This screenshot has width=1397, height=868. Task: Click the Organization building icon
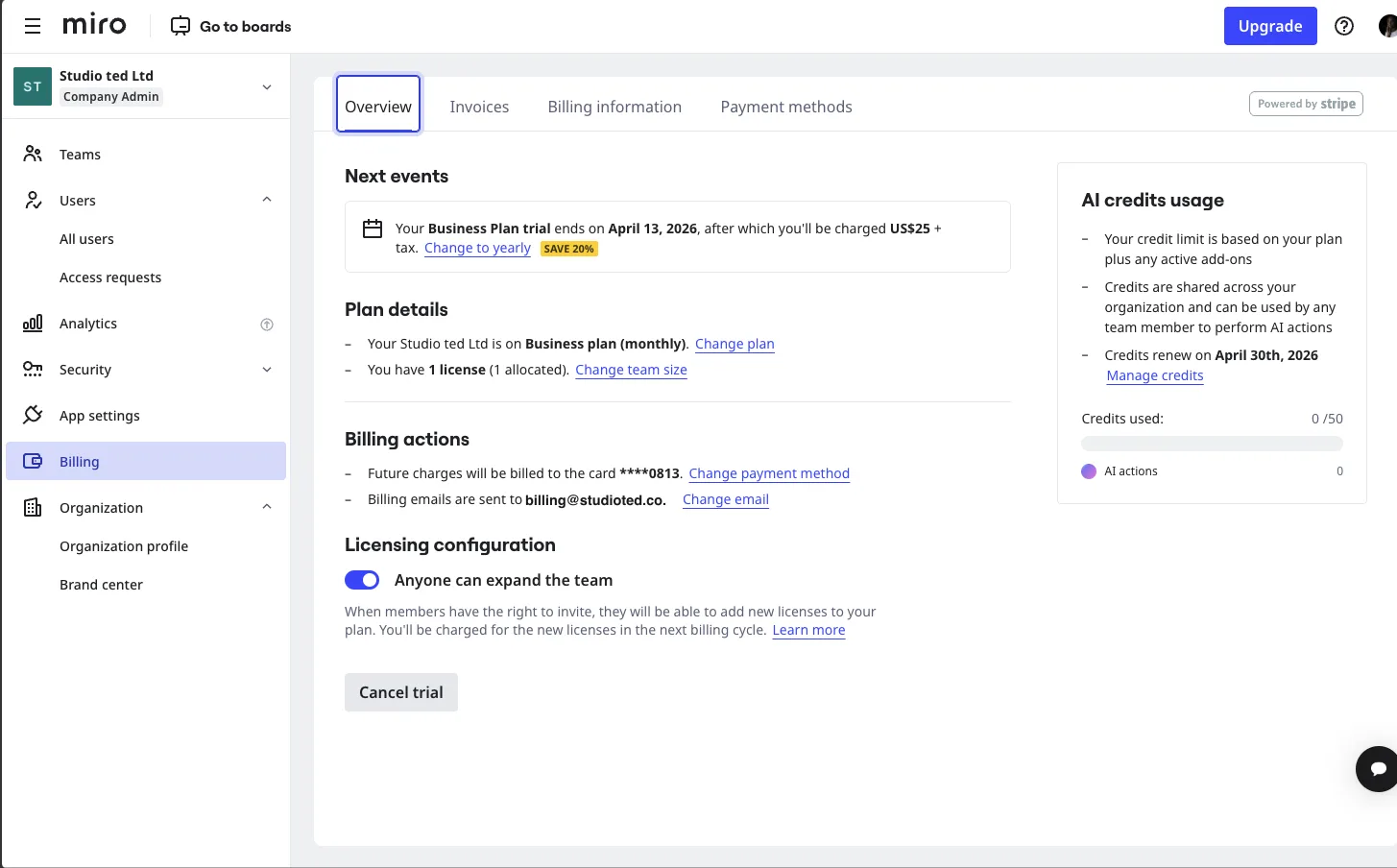(x=33, y=507)
